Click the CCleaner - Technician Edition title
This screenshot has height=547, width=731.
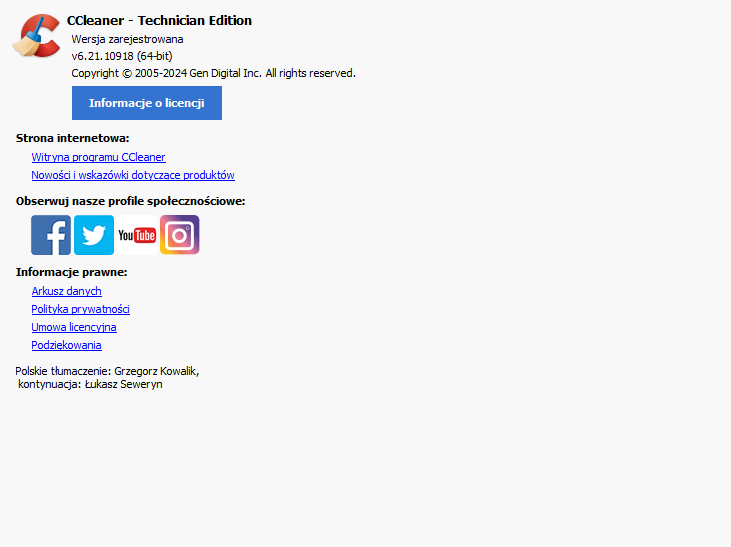[159, 21]
